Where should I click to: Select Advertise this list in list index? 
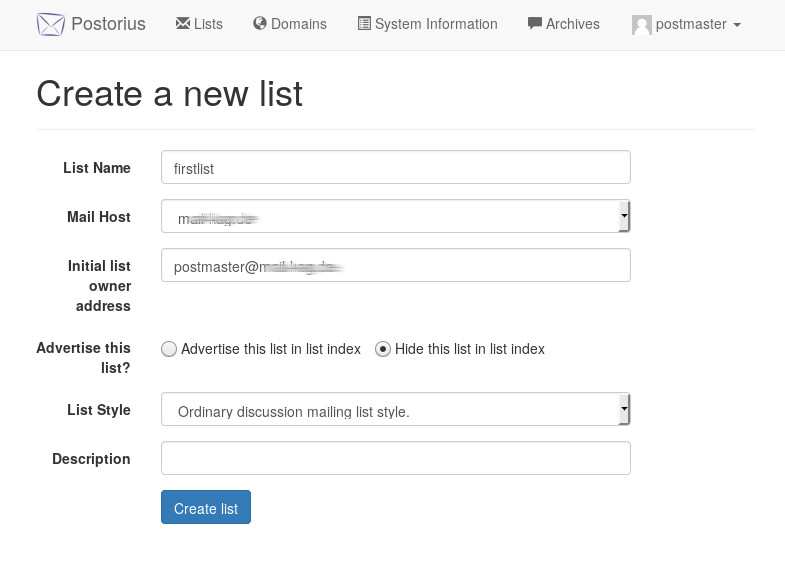169,349
